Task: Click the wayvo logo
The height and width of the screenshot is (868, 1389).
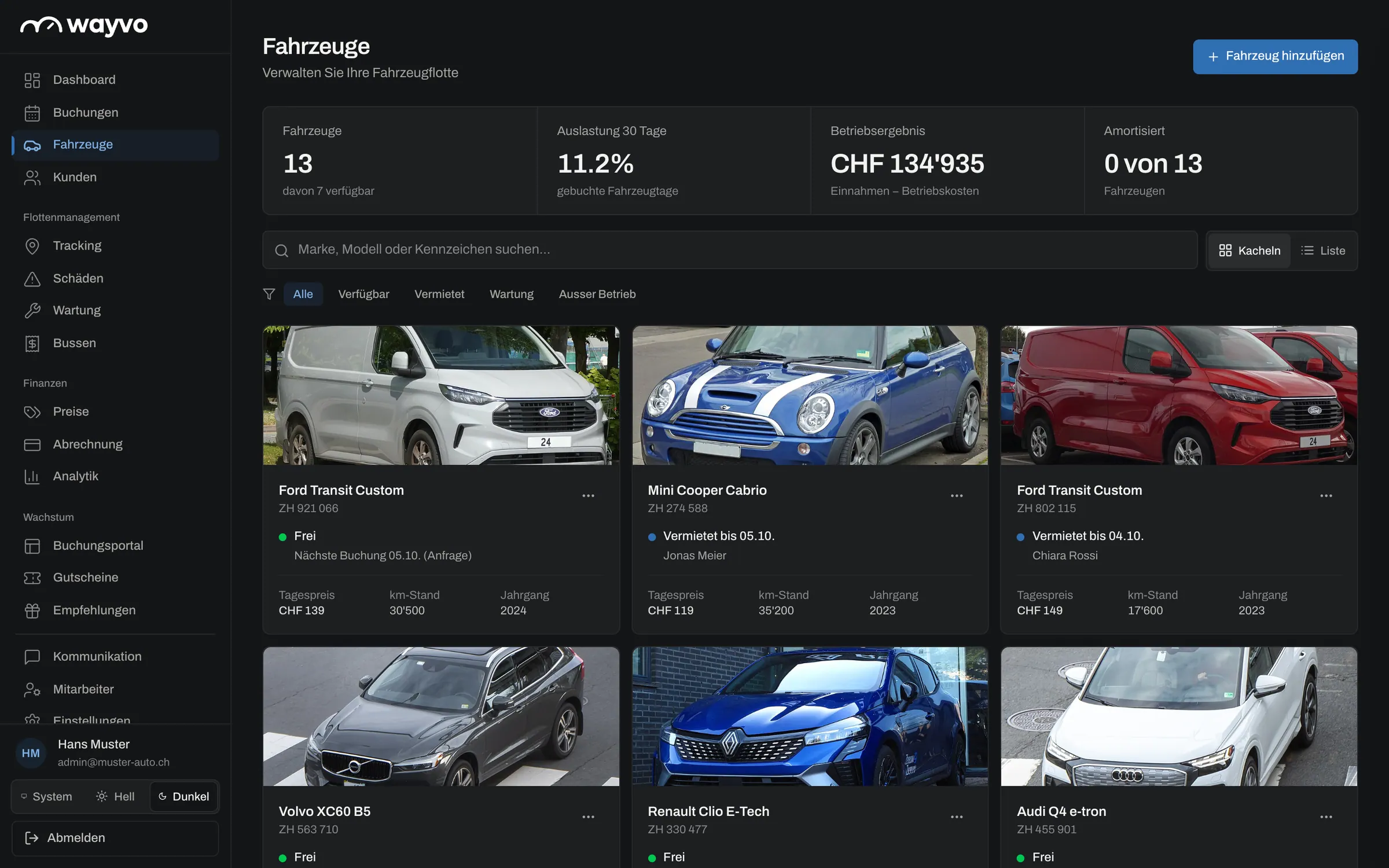Action: [x=84, y=26]
